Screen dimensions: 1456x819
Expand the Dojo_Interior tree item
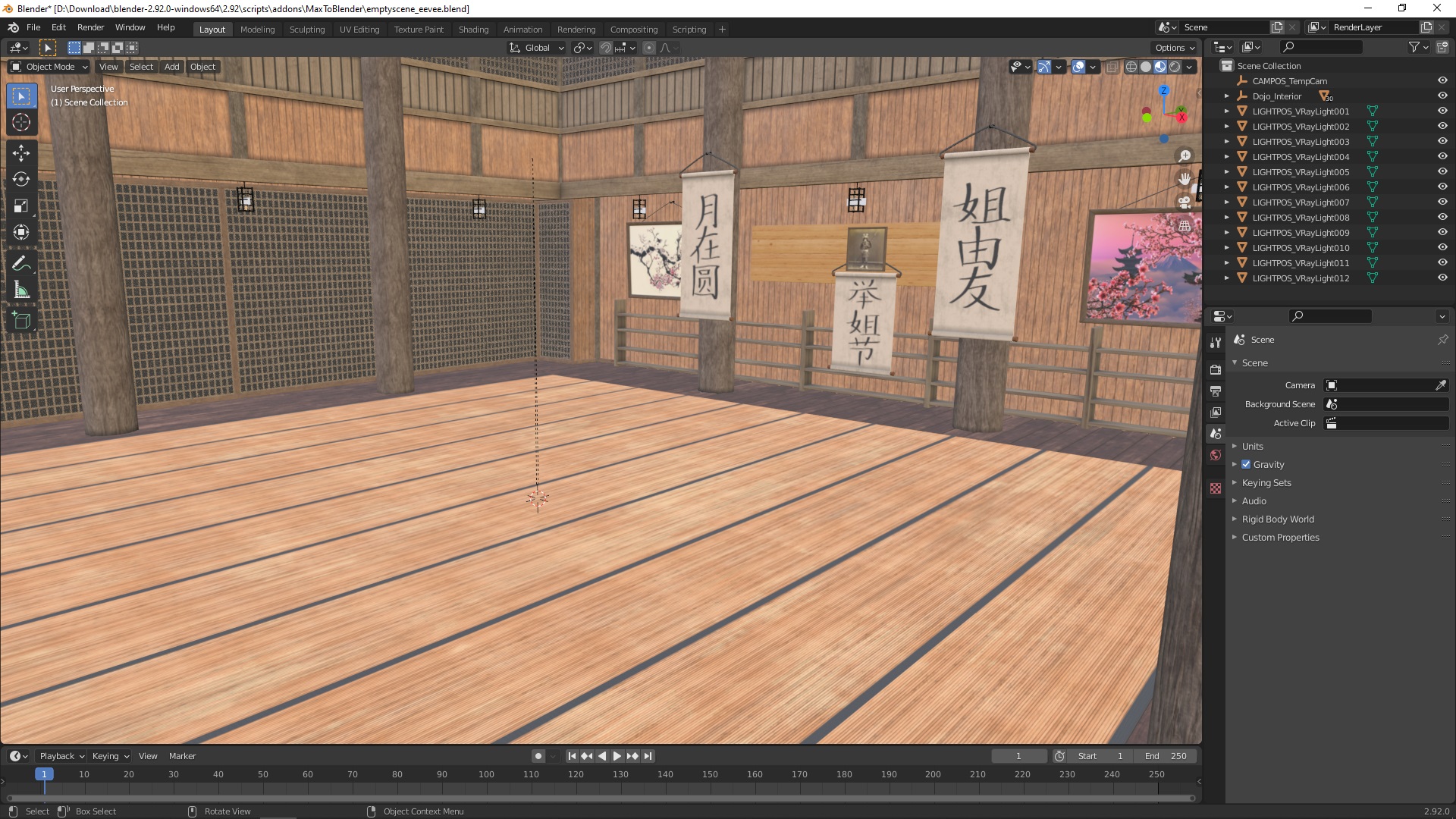click(1227, 96)
